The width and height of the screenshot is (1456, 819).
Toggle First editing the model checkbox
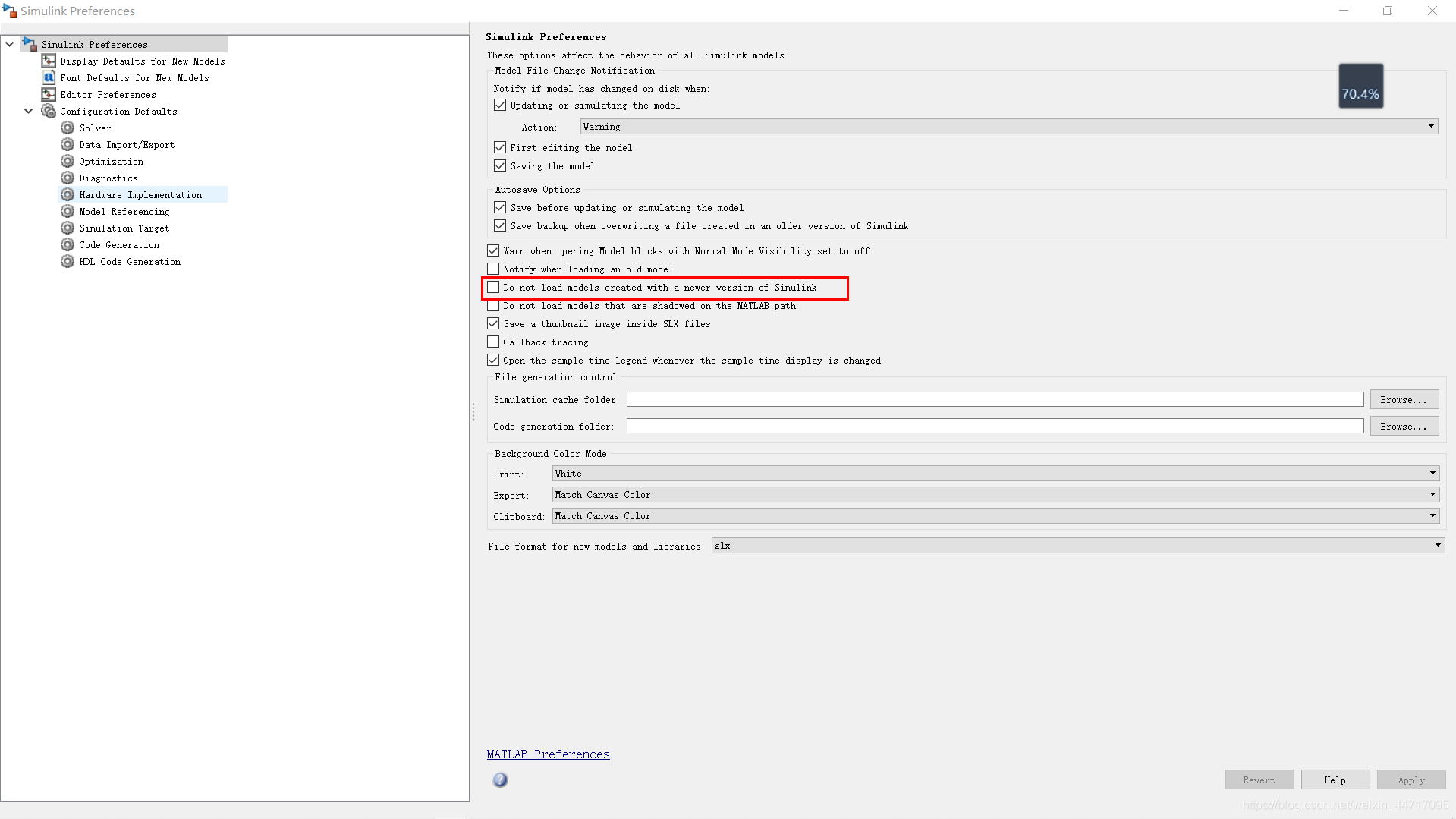500,147
